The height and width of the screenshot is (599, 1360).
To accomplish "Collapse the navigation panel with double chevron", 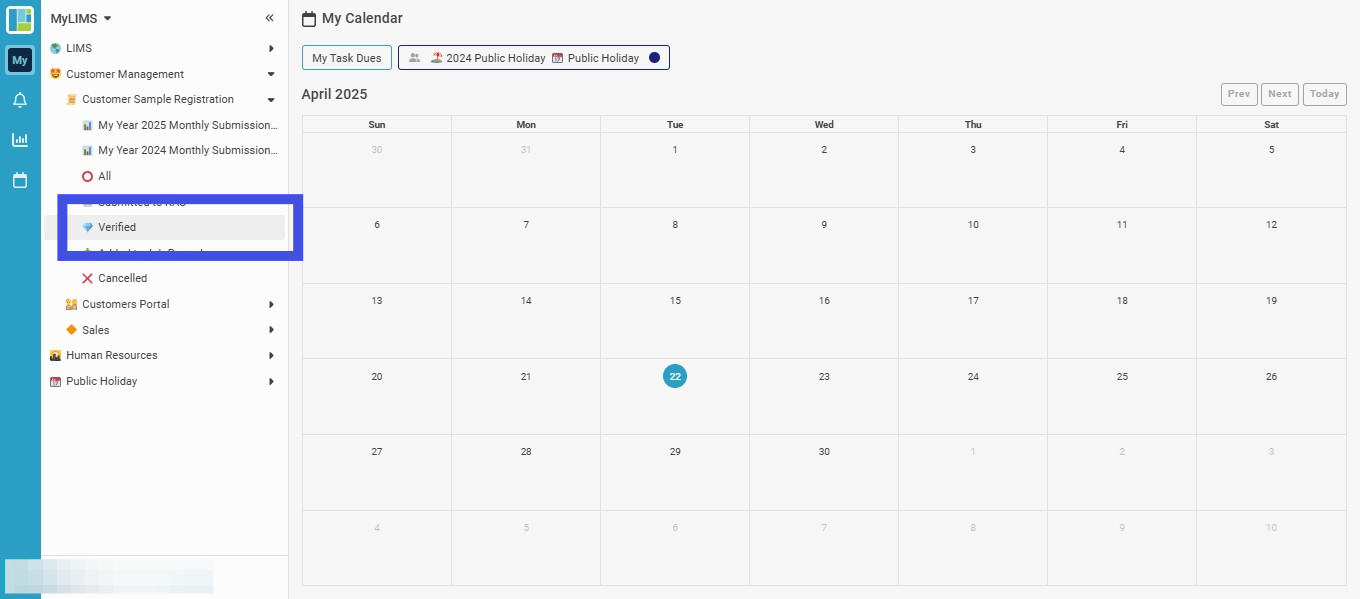I will (269, 18).
